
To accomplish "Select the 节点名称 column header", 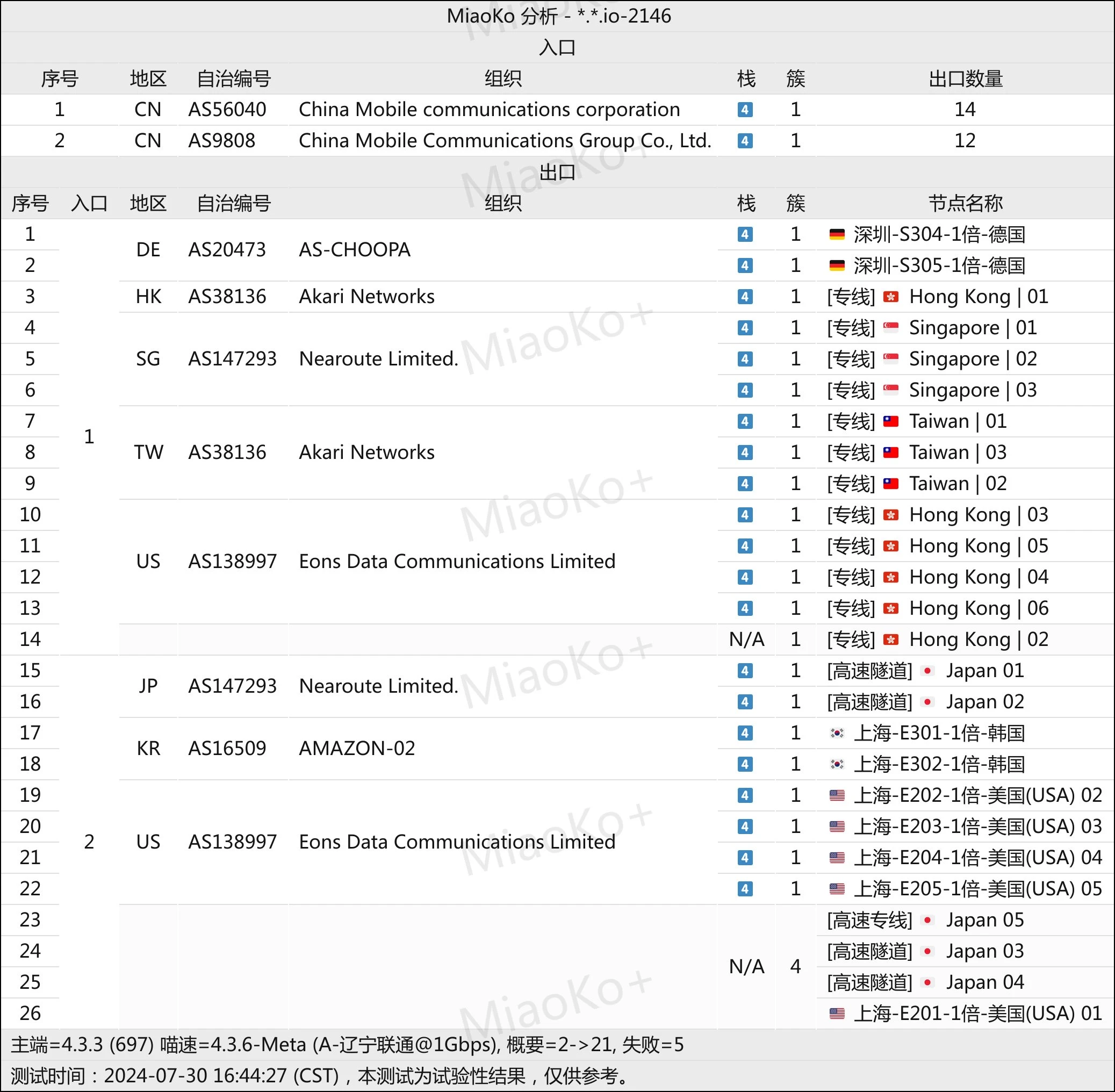I will click(965, 203).
